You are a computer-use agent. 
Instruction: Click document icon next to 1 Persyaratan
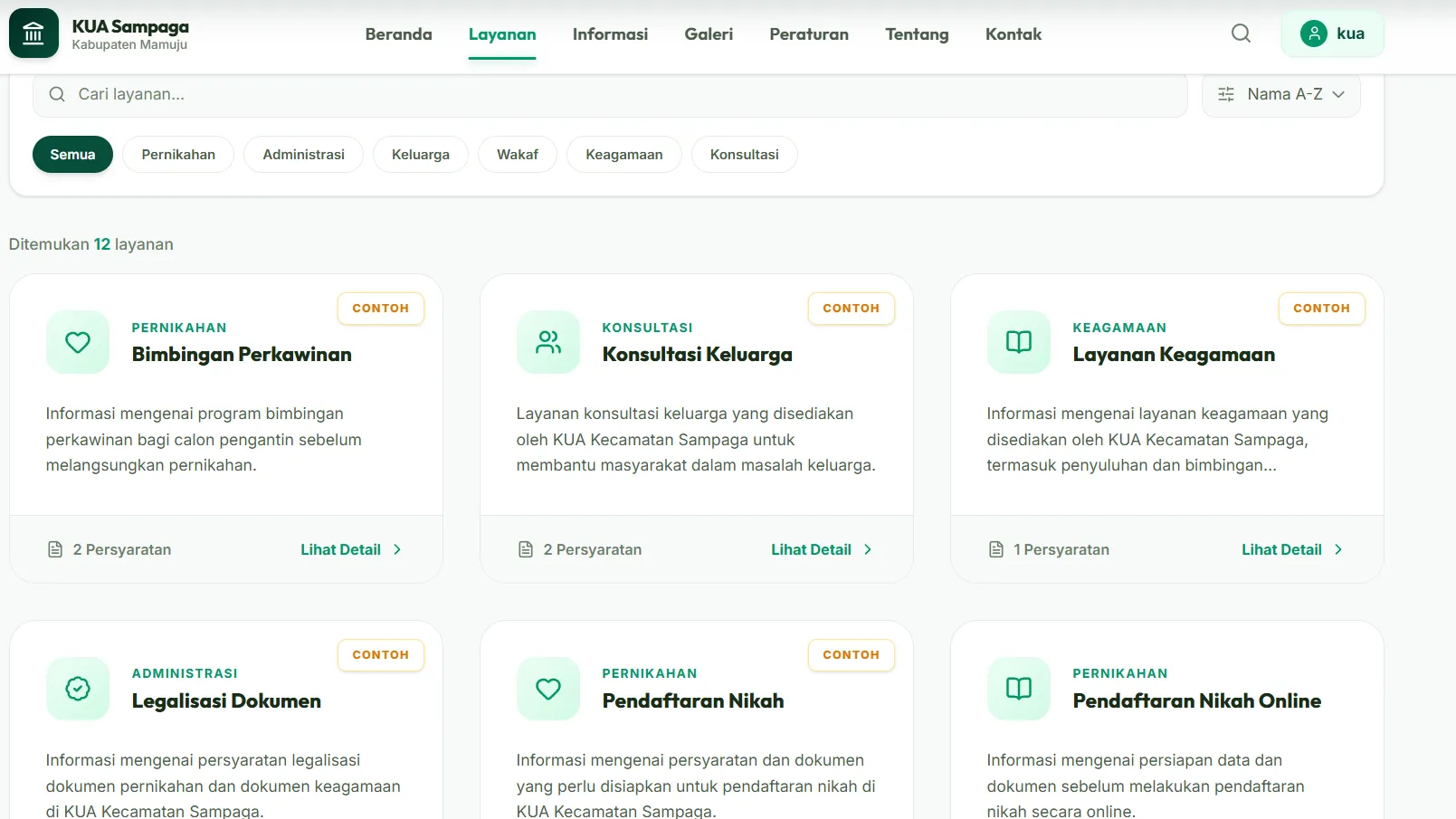[996, 549]
